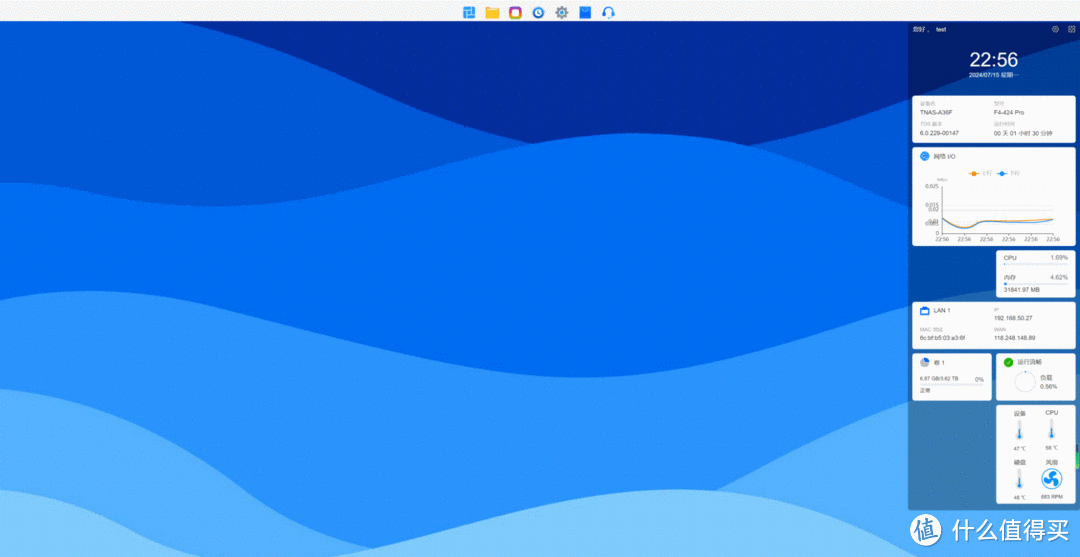Open the blue clock backup icon
Screen dimensions: 1080x557
538,12
